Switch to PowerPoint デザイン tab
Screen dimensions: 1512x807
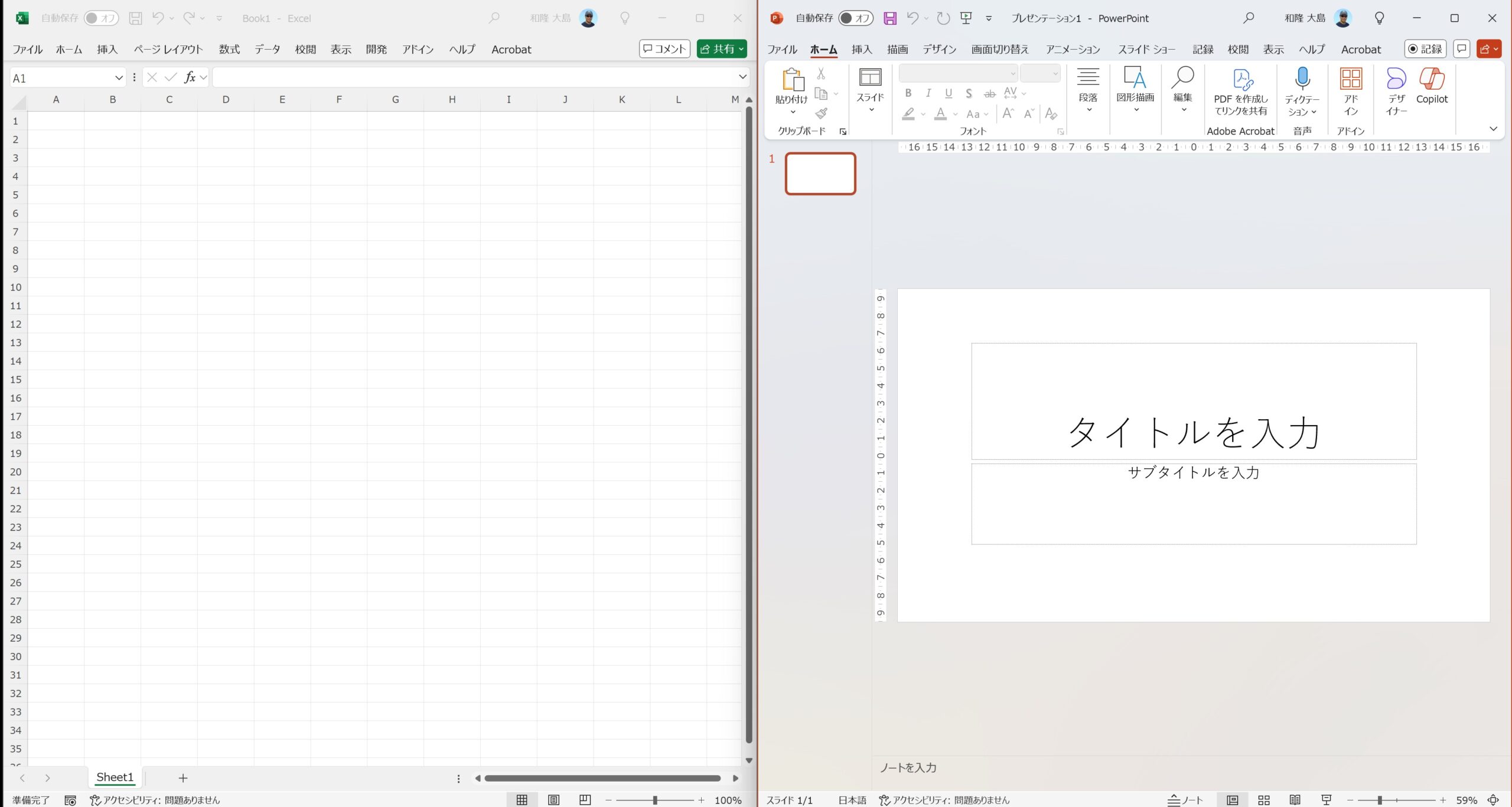click(939, 50)
